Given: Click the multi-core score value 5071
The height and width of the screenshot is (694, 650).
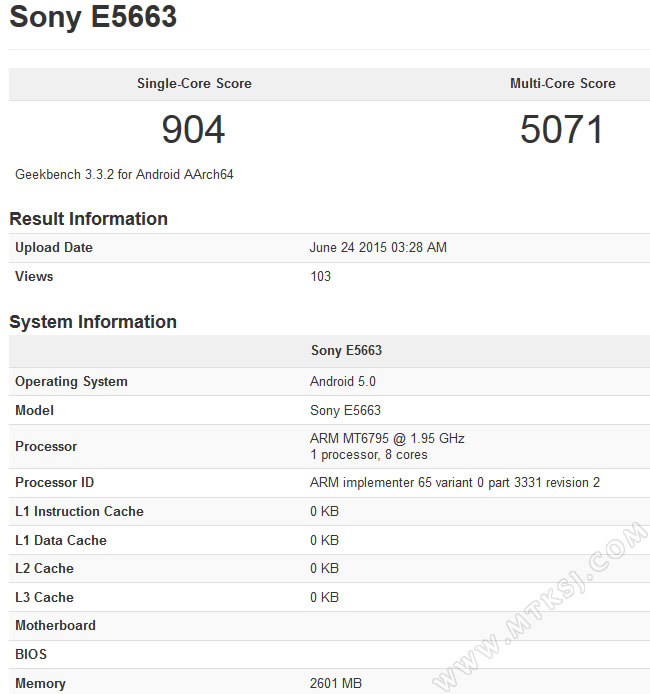Looking at the screenshot, I should coord(562,130).
